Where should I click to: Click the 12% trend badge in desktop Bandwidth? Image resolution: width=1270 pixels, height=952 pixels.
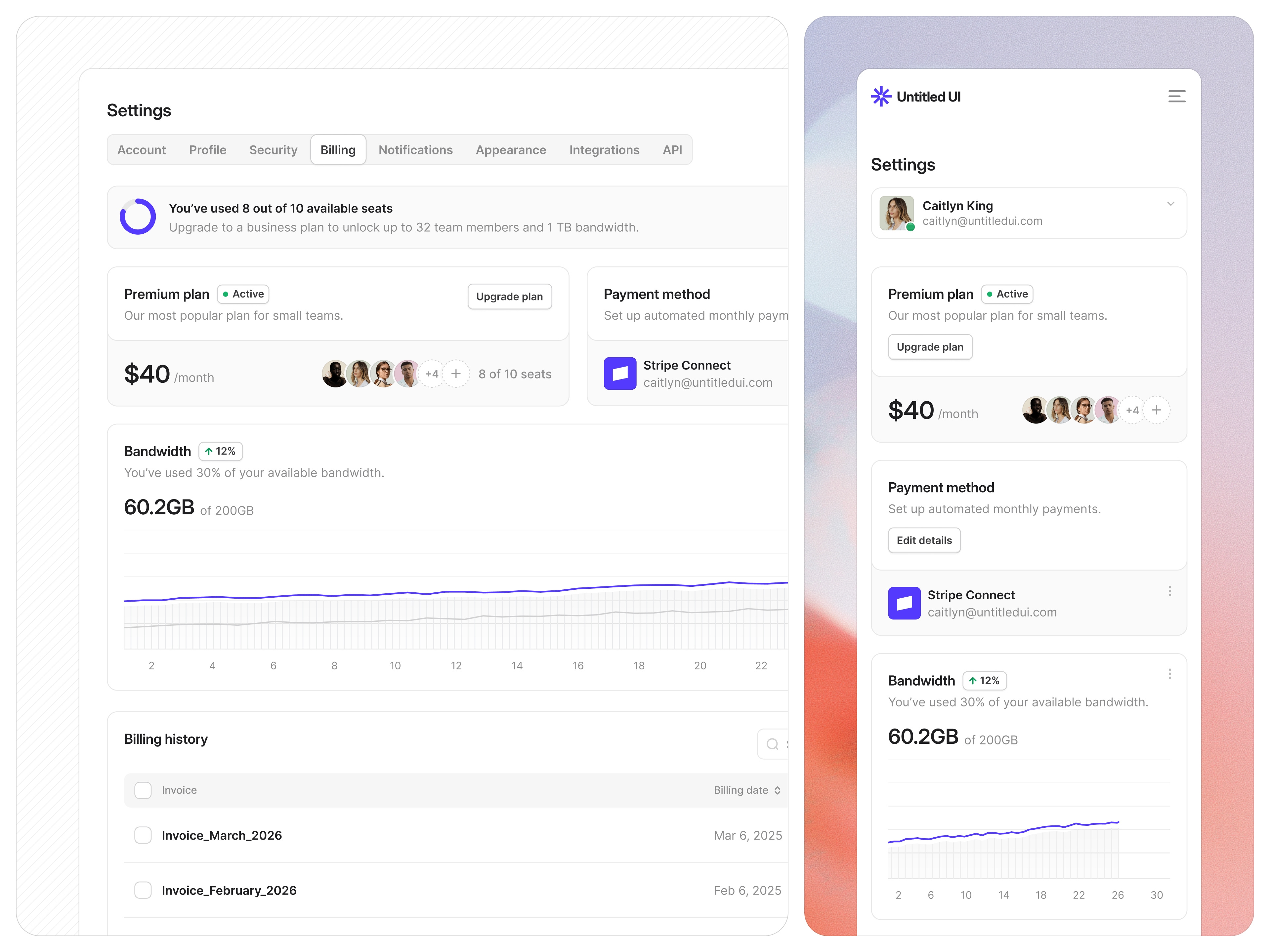[221, 452]
